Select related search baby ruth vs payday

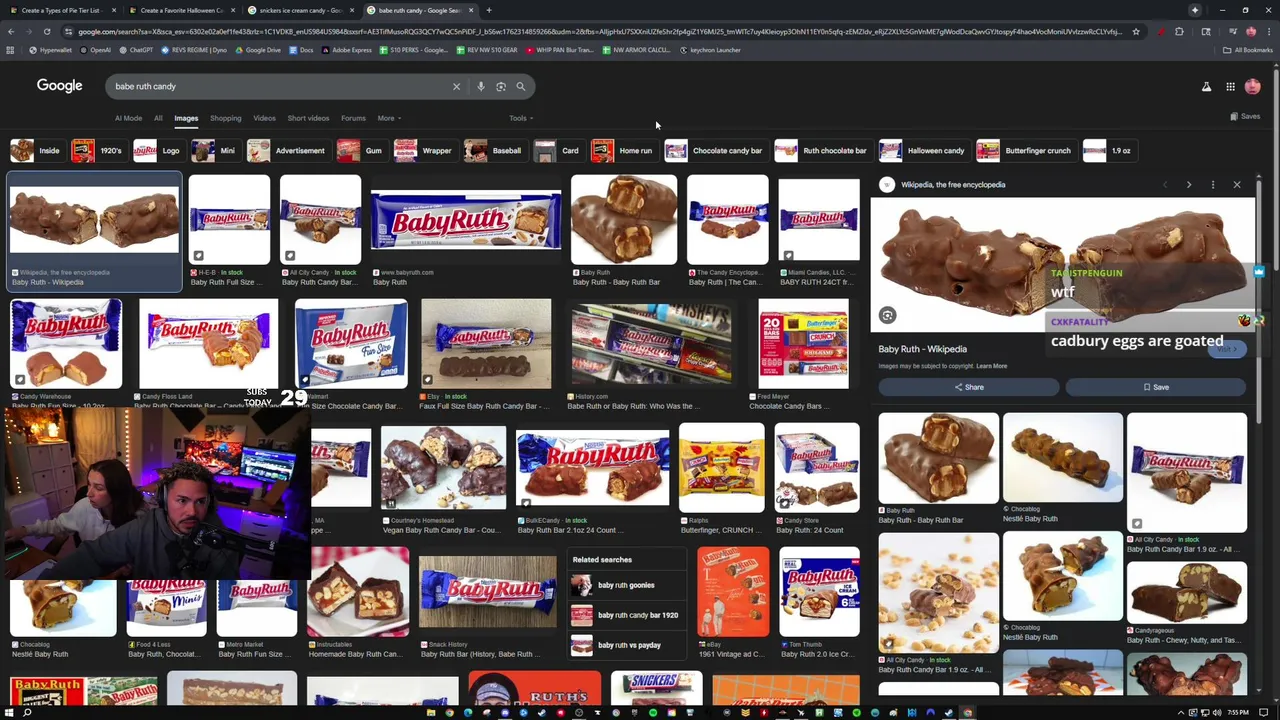click(626, 645)
